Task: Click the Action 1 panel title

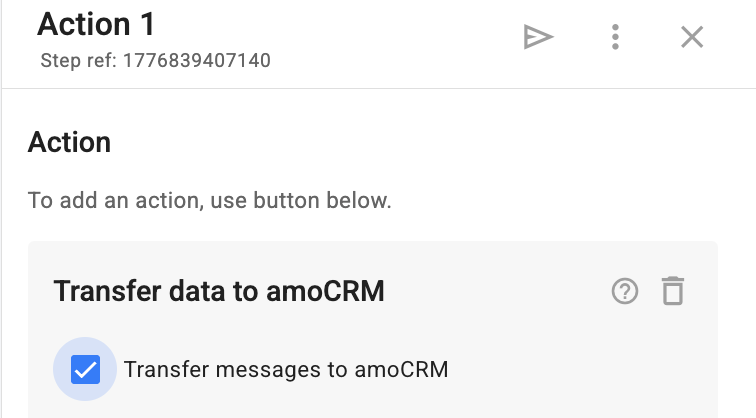Action: 96,24
